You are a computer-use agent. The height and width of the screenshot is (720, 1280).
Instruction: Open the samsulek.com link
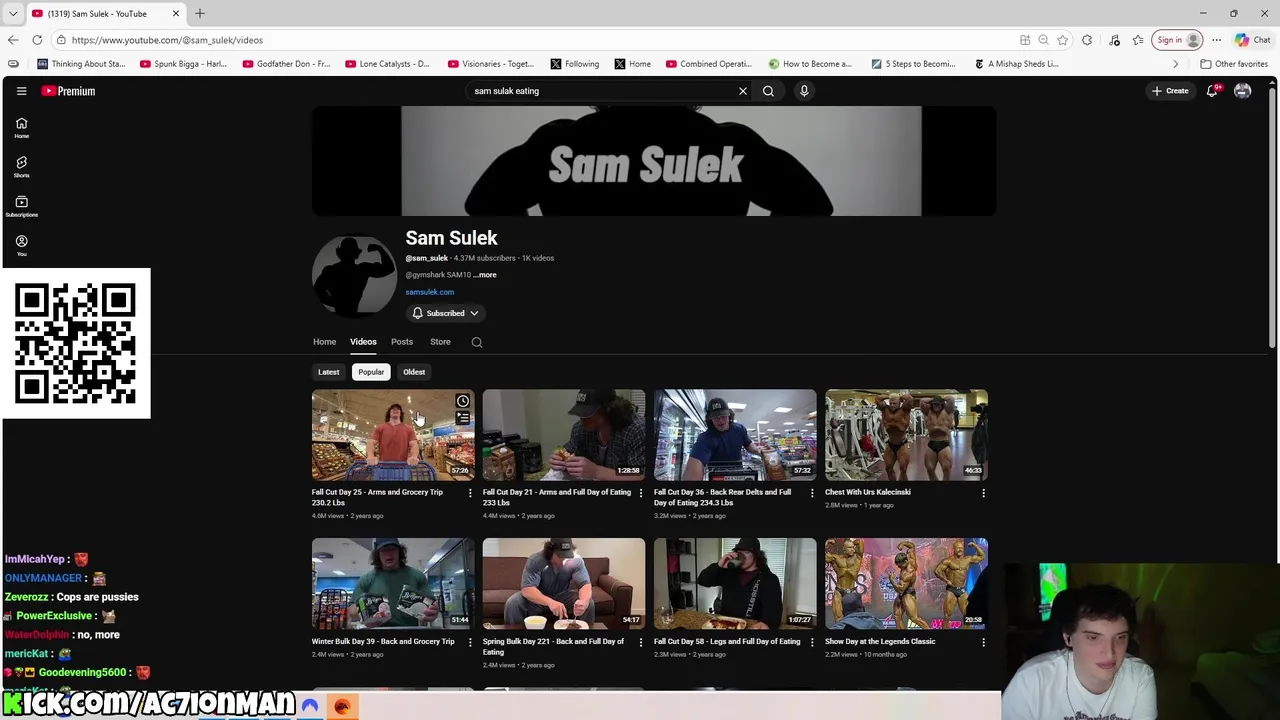coord(430,292)
